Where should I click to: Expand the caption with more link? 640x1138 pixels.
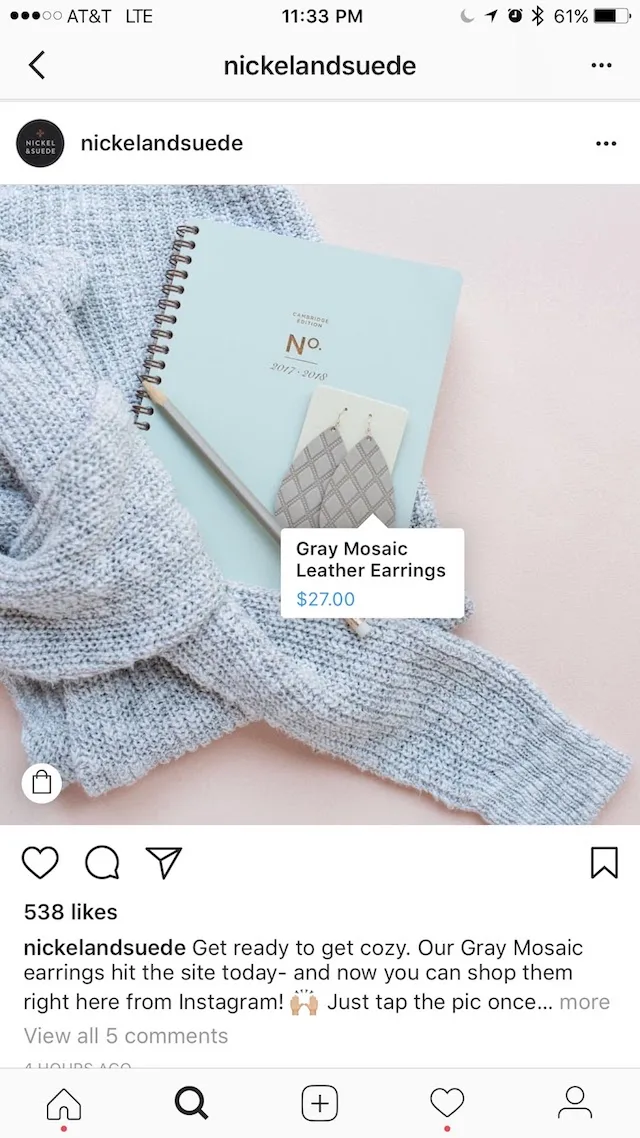584,1002
